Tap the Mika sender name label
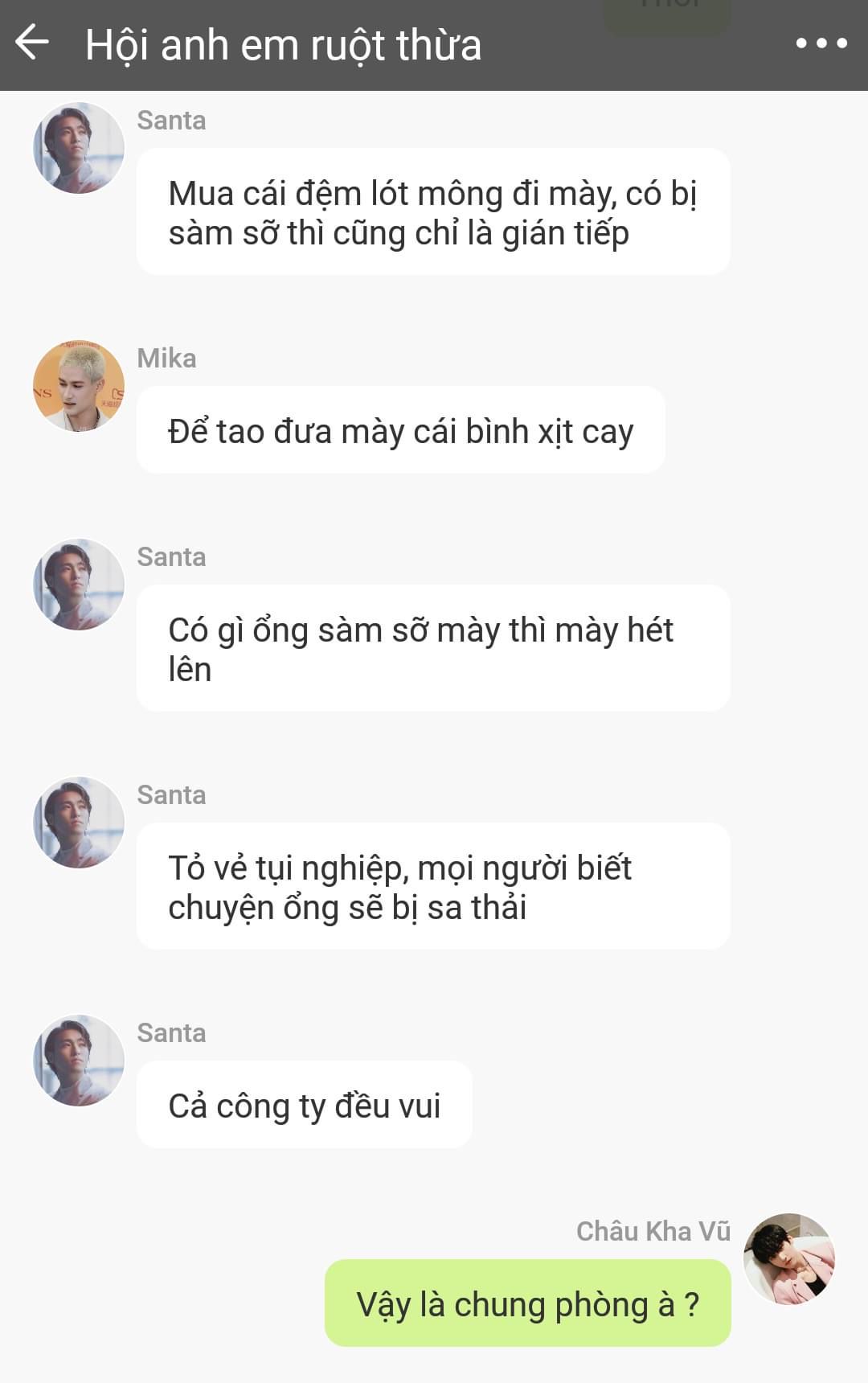The image size is (868, 1383). [166, 358]
